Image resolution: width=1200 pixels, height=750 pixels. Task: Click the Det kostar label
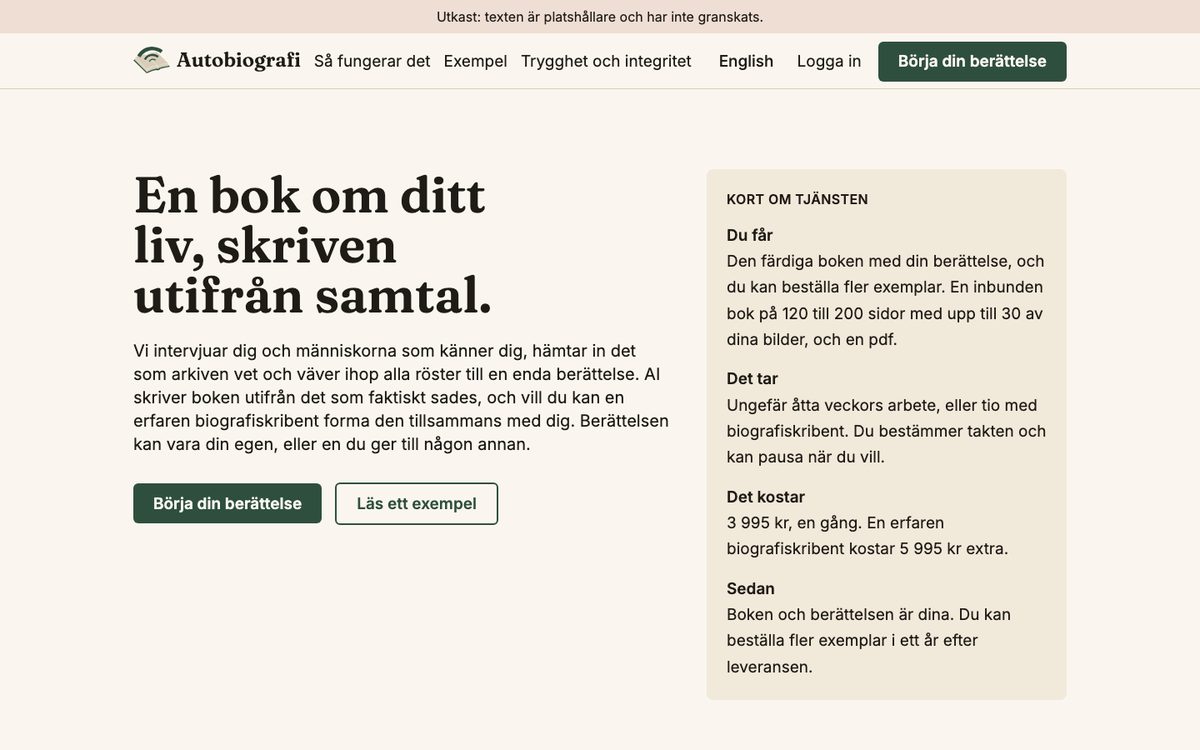point(766,497)
